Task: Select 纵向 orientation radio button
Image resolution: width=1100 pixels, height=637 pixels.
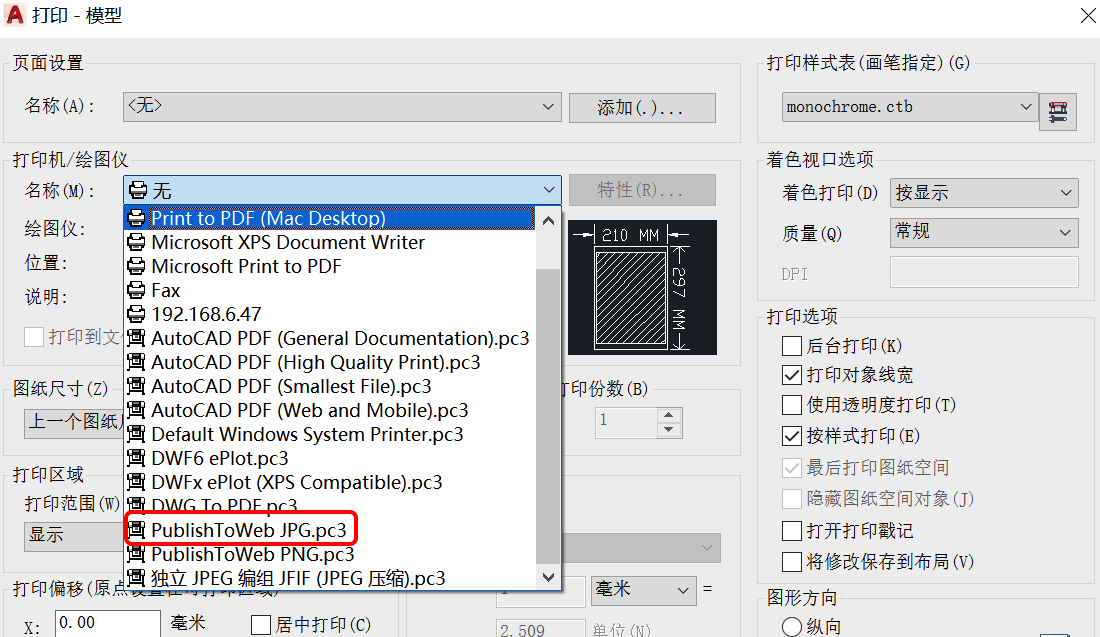Action: click(x=792, y=626)
